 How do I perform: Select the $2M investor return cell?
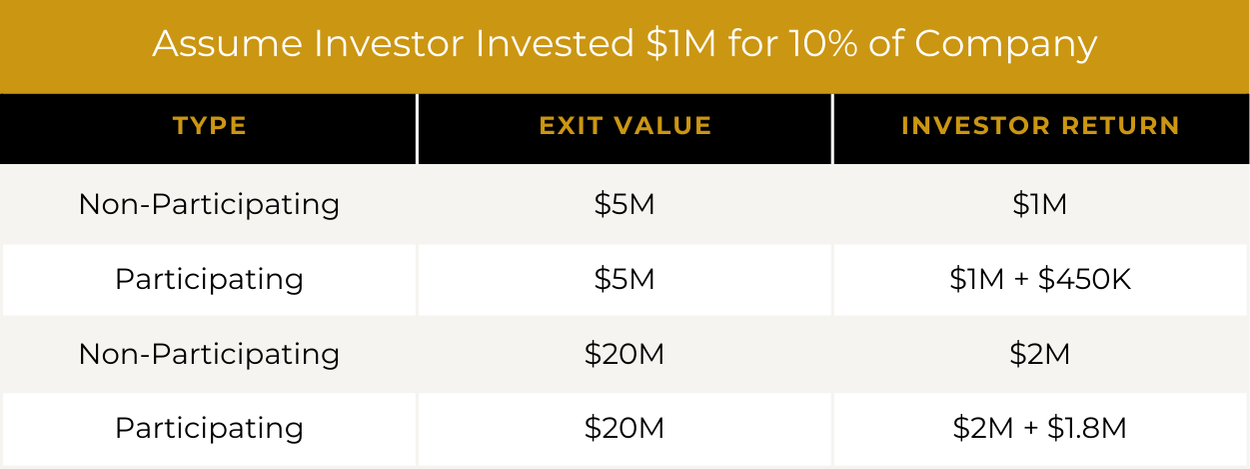1040,354
